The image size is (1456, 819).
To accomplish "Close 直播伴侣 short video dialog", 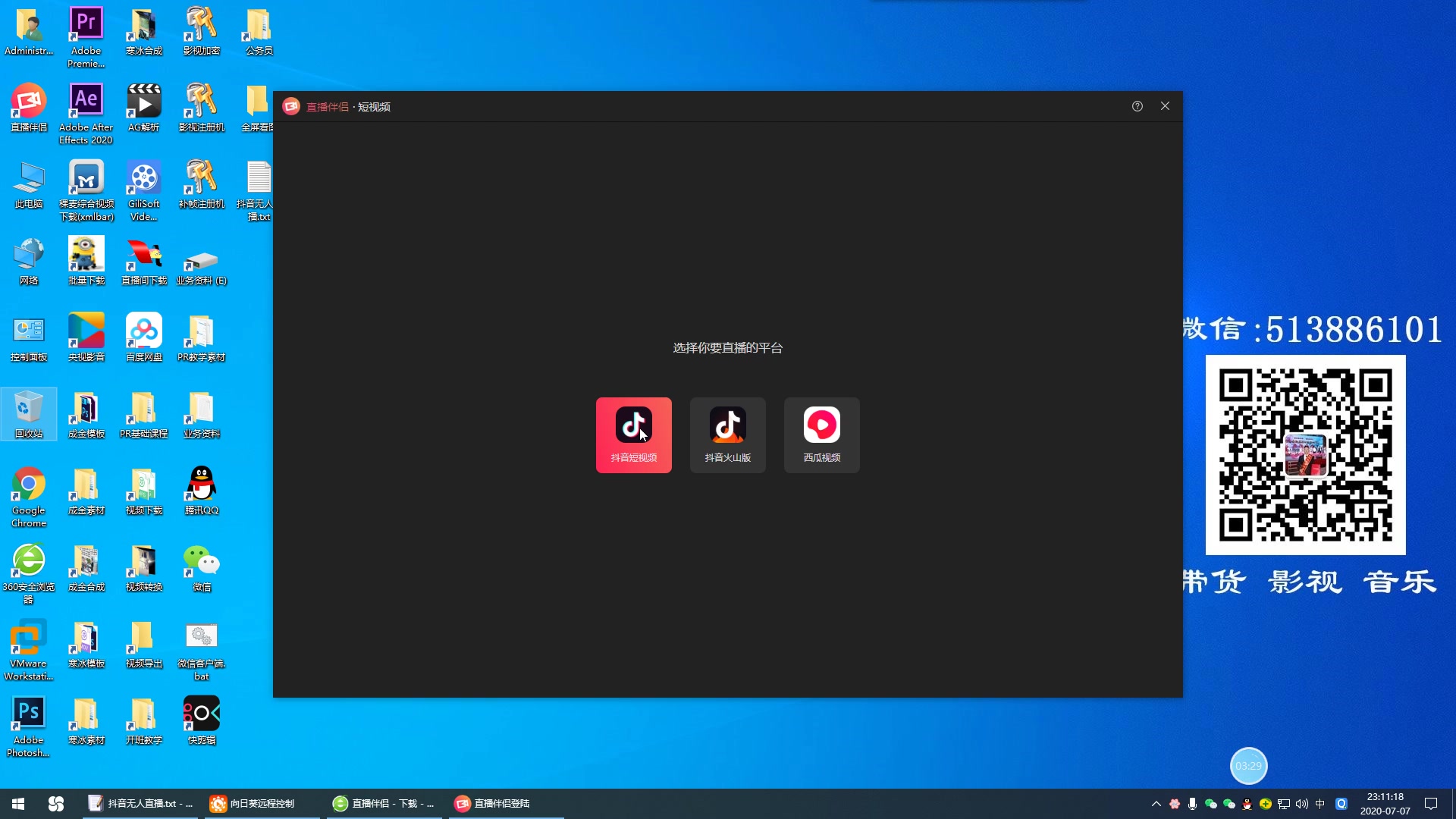I will click(x=1165, y=106).
